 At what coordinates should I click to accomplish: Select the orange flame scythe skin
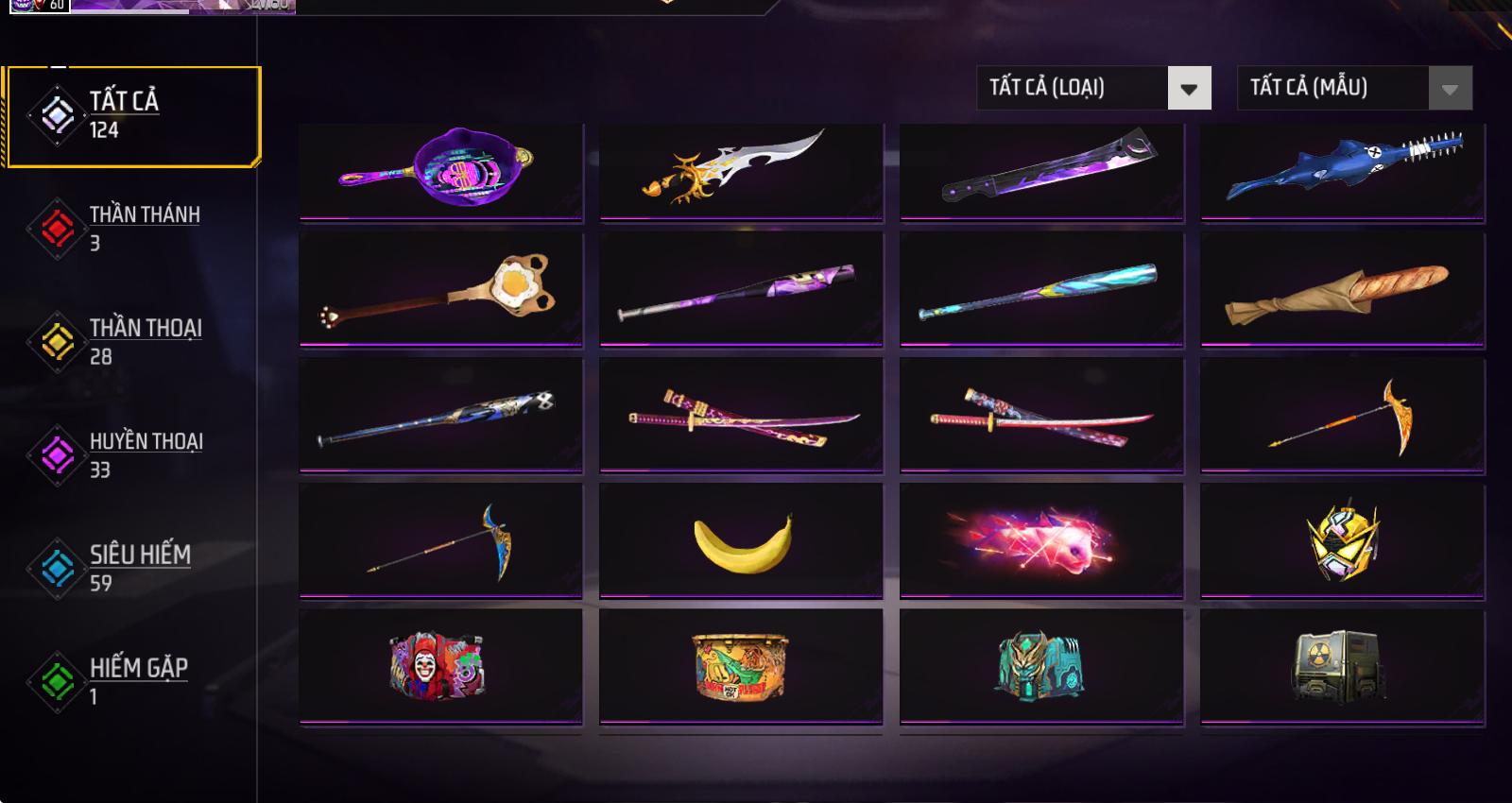pyautogui.click(x=1342, y=417)
